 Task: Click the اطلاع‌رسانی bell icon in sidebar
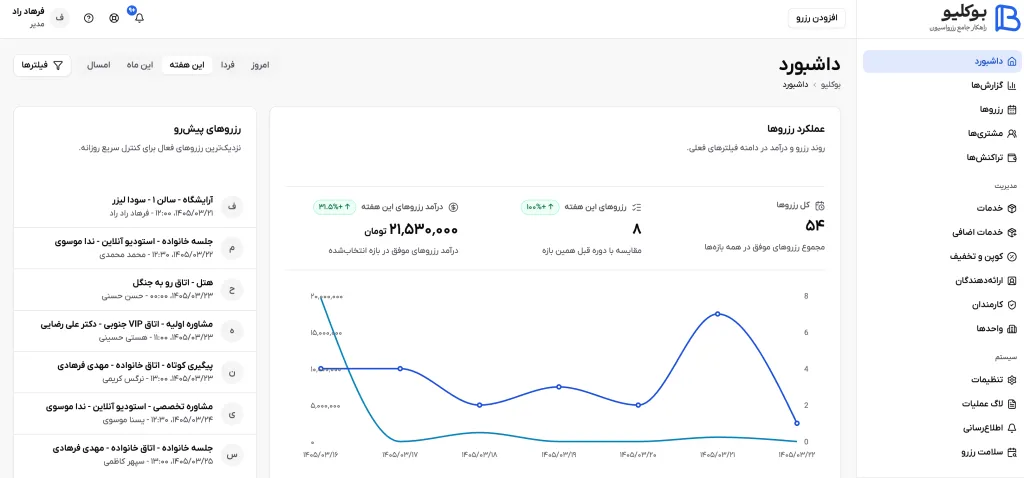pos(1012,428)
